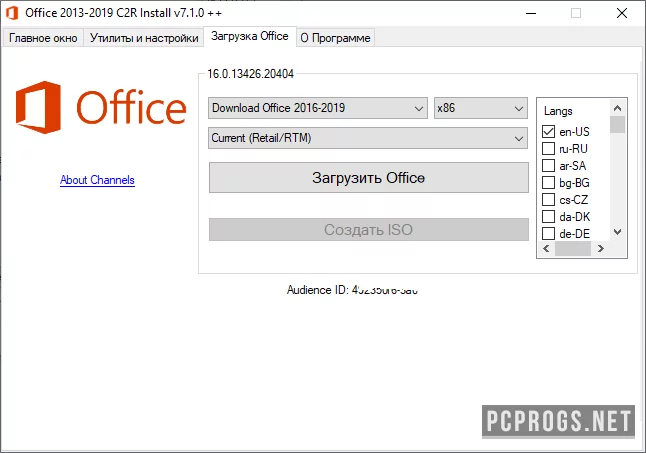646x453 pixels.
Task: Switch to Утилиты и настройки tab
Action: click(x=144, y=38)
